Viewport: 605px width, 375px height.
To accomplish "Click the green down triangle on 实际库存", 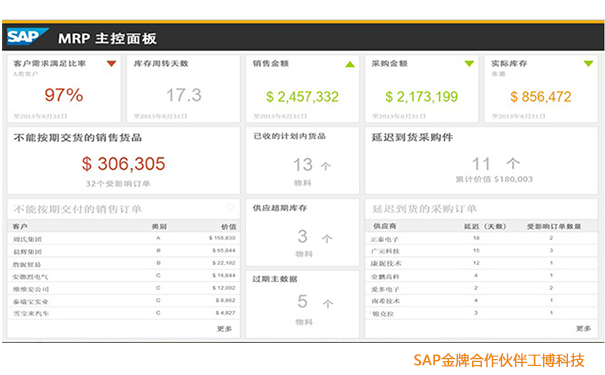I will tap(588, 64).
